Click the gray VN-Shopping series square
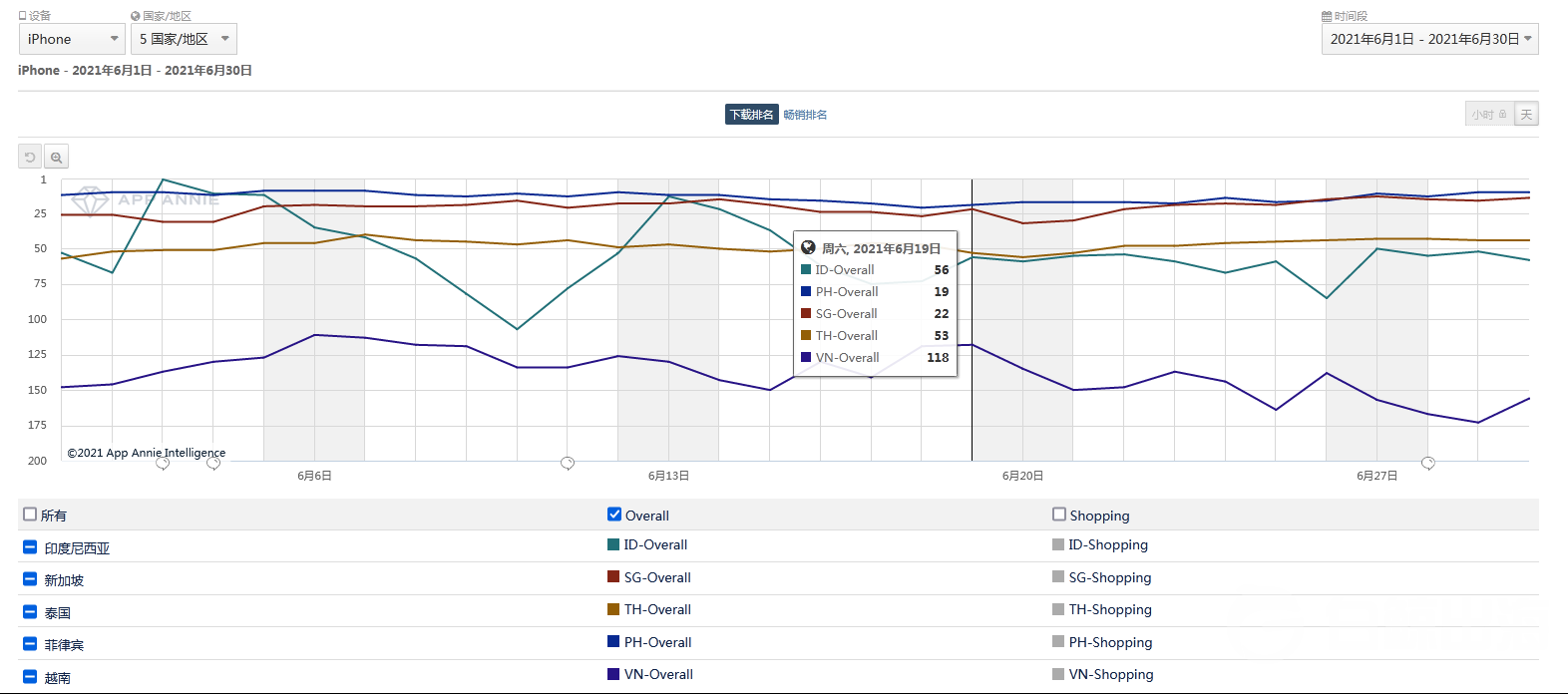The image size is (1568, 694). coord(1058,675)
